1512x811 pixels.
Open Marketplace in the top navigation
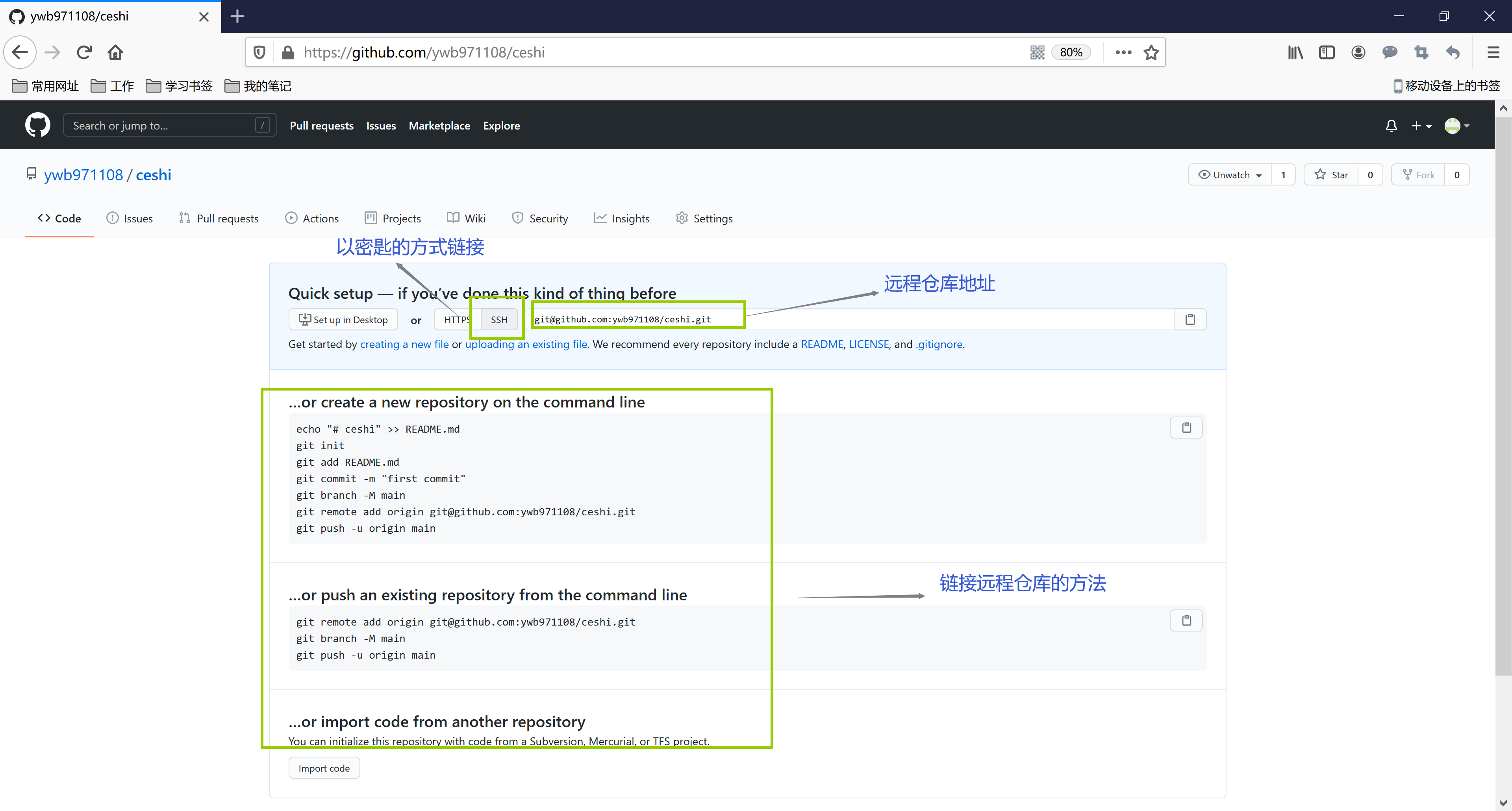click(439, 126)
